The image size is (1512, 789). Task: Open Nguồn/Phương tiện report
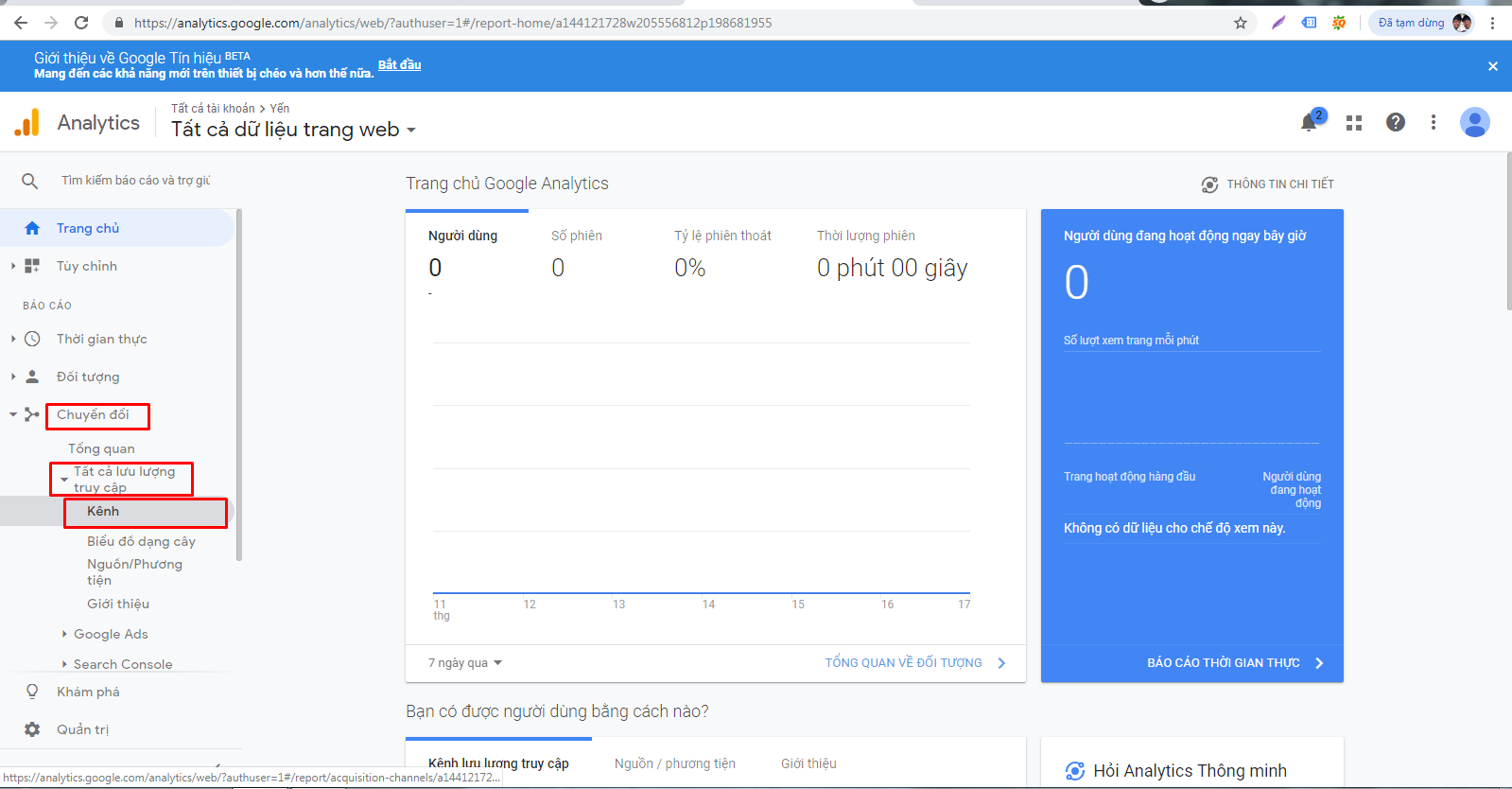134,571
